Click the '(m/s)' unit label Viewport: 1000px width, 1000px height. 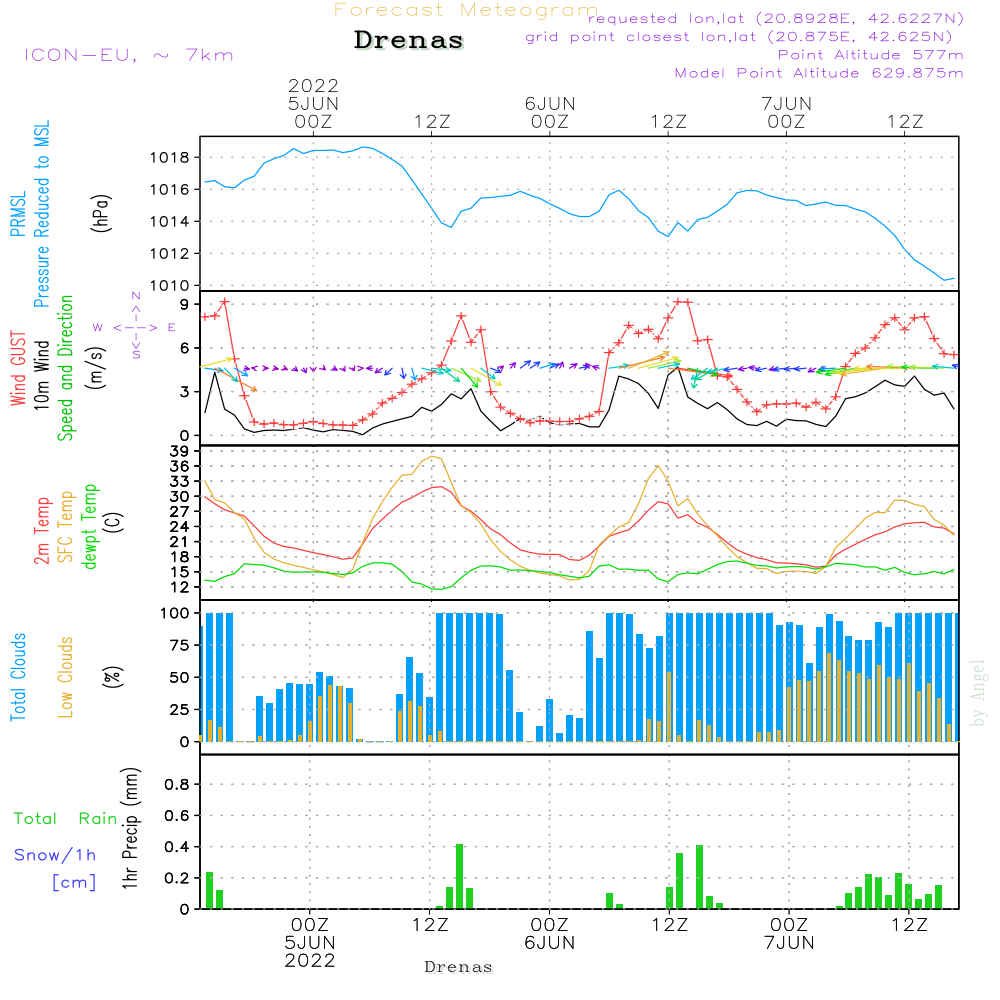tap(96, 368)
